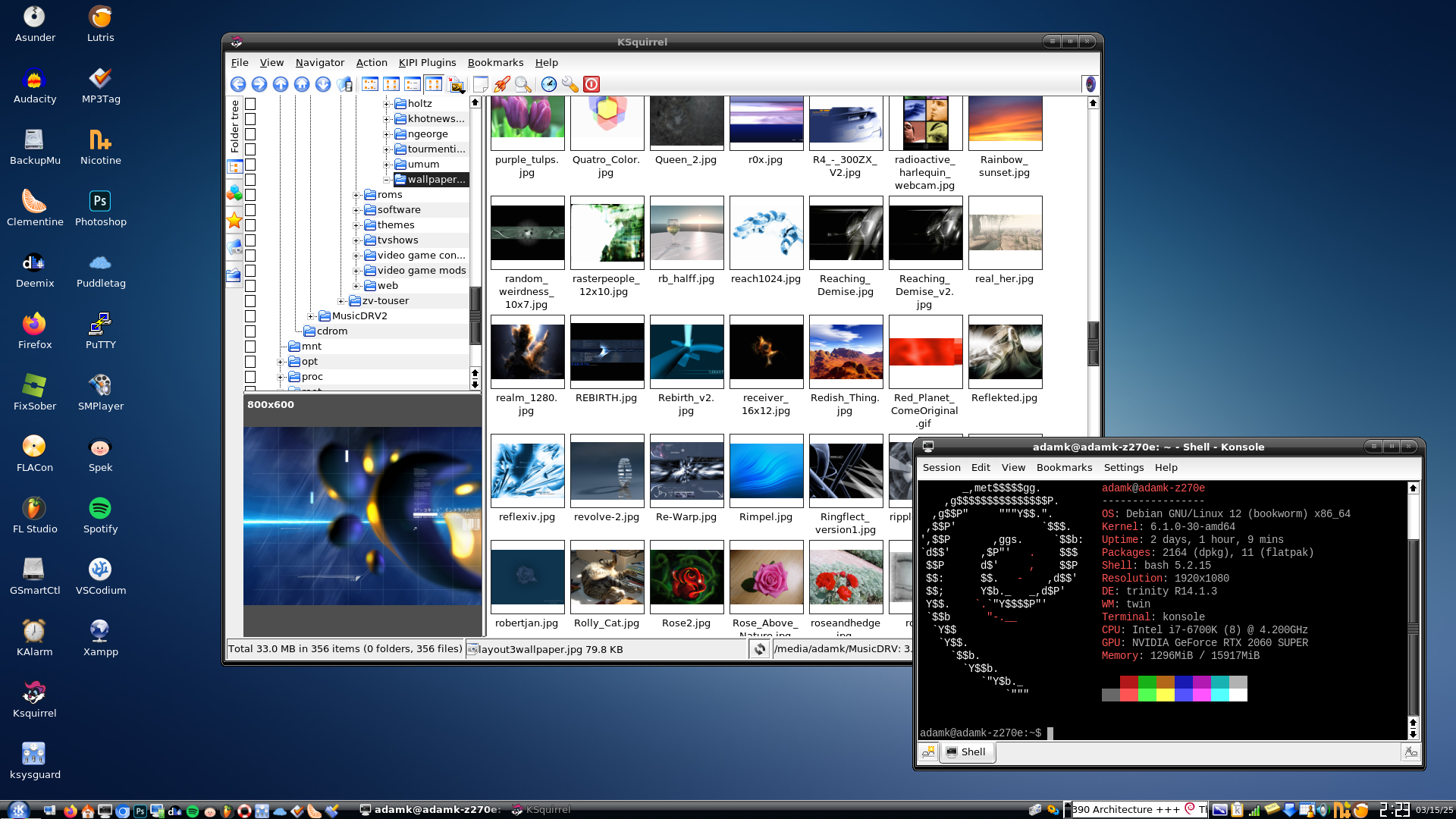
Task: Click the blank page toolbar icon
Action: (x=481, y=84)
